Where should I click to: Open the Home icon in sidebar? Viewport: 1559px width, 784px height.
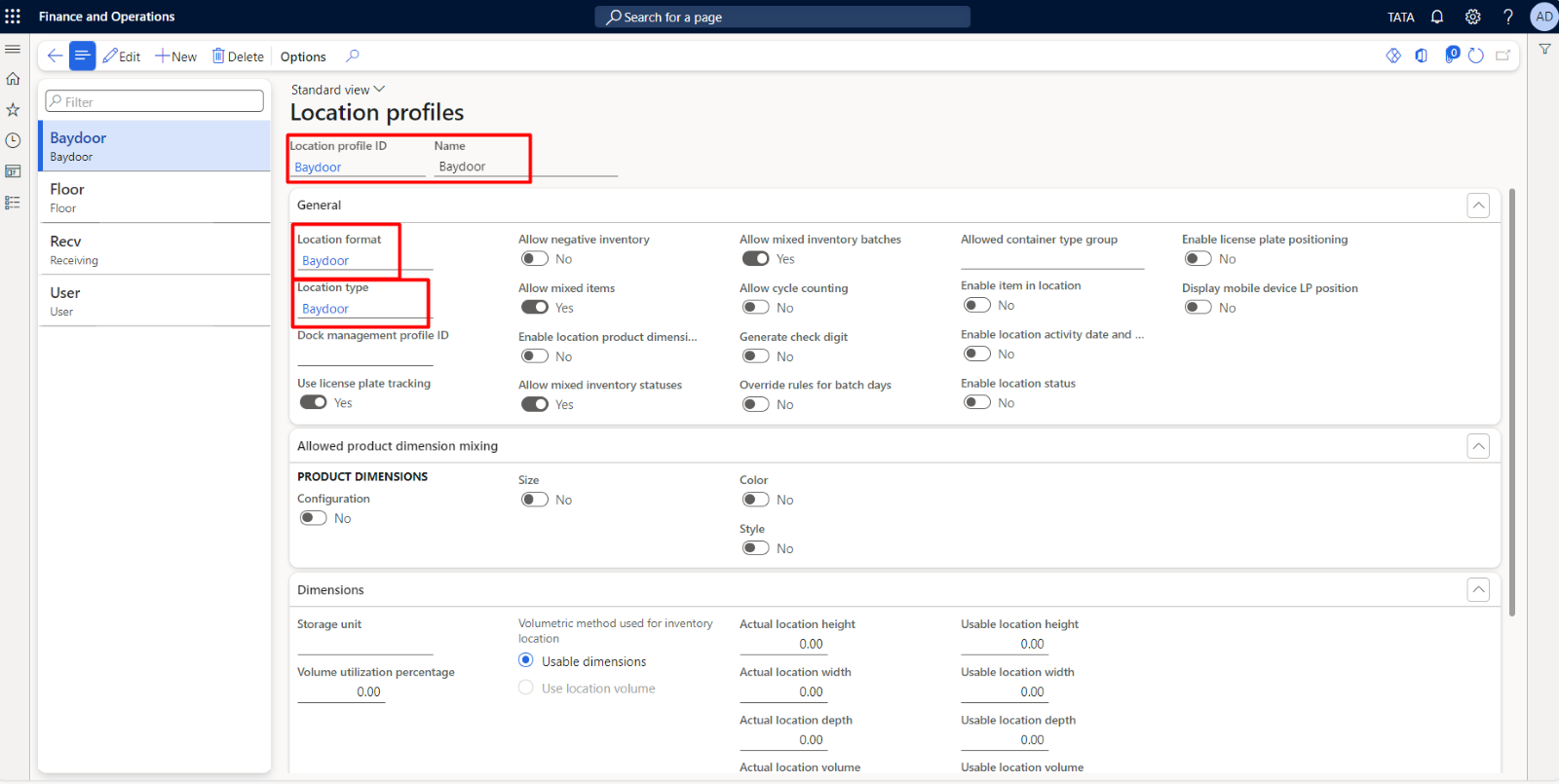(13, 79)
